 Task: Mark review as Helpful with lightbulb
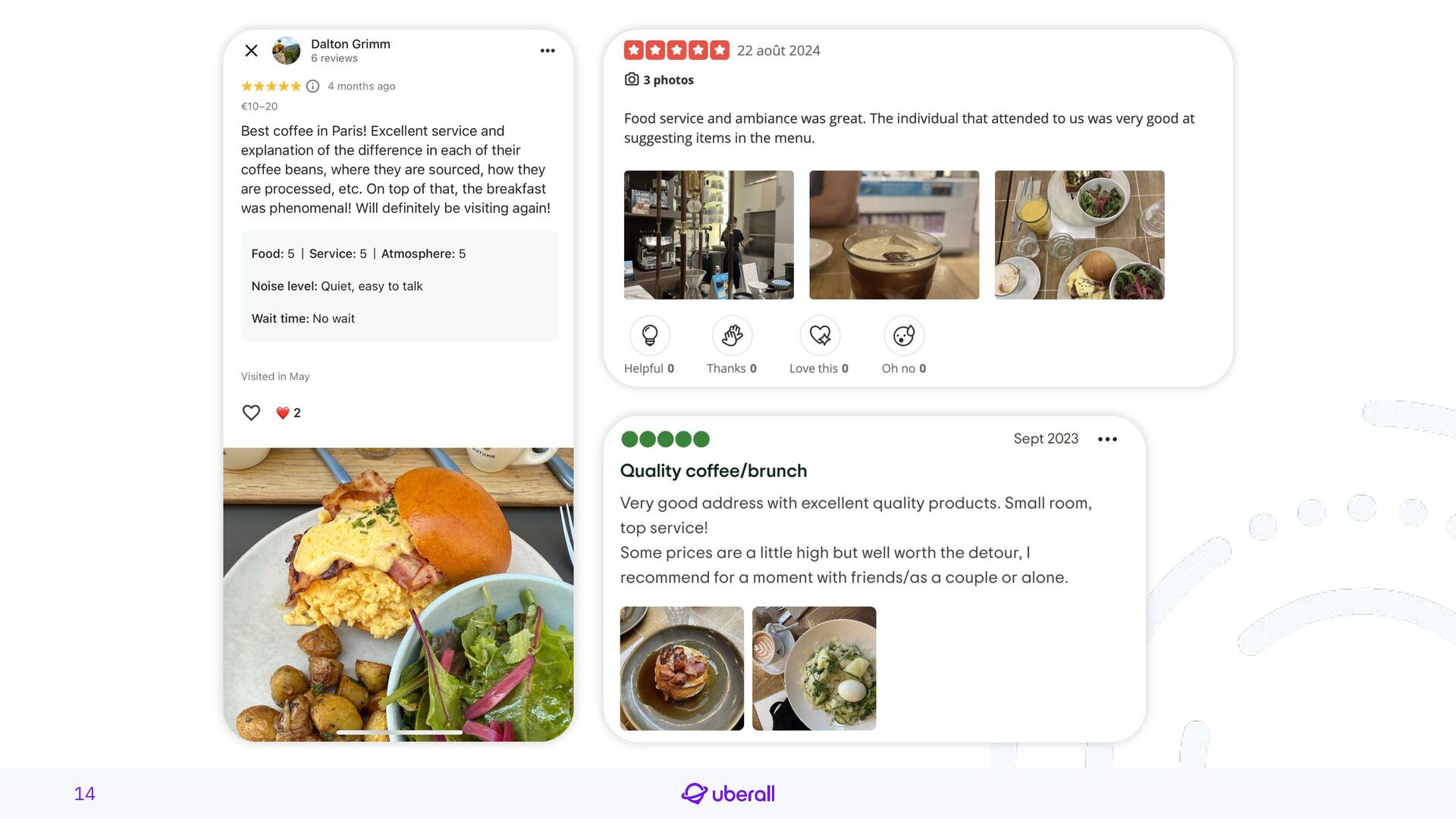[x=650, y=335]
